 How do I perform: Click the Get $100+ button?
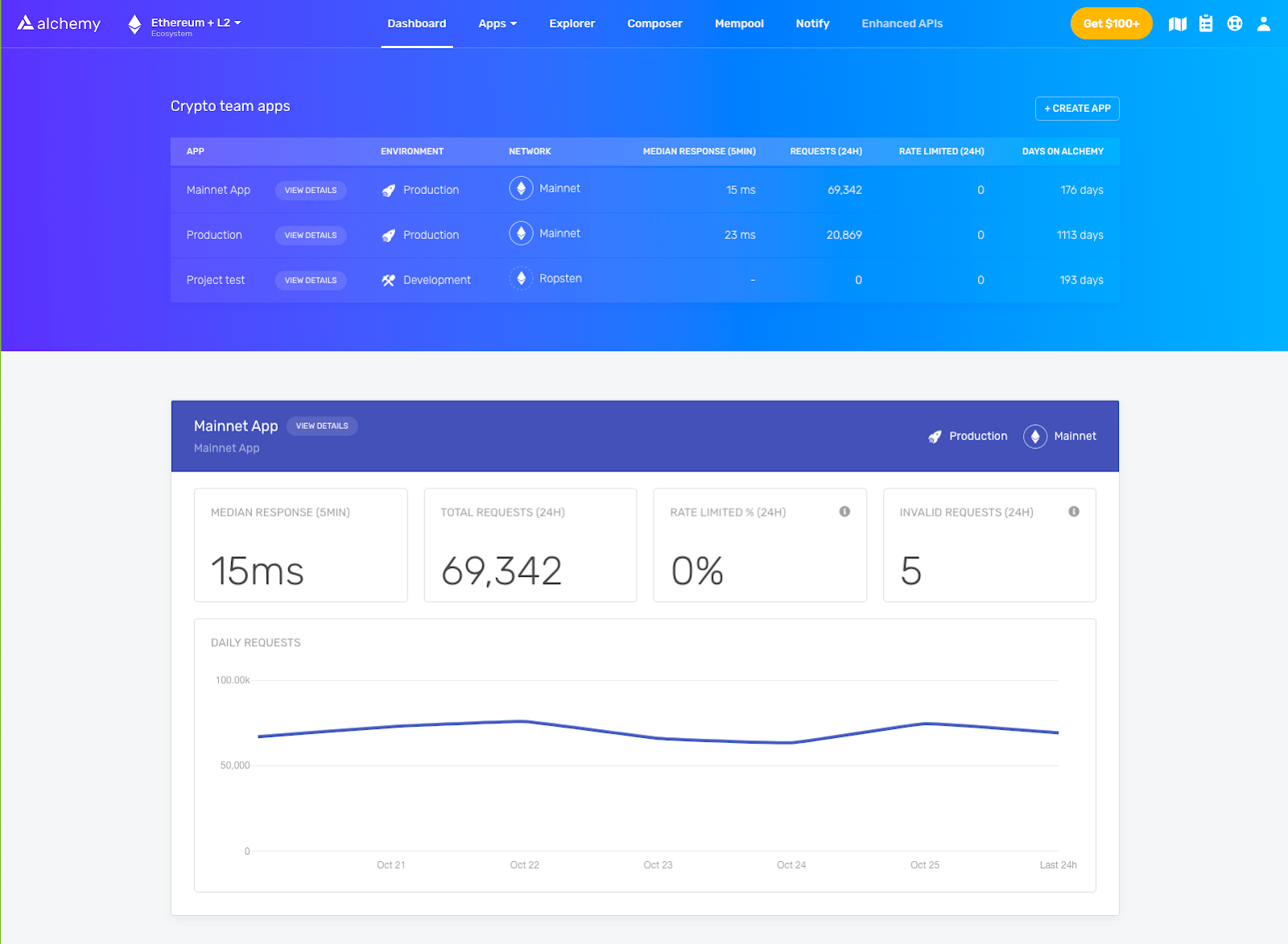click(1111, 23)
